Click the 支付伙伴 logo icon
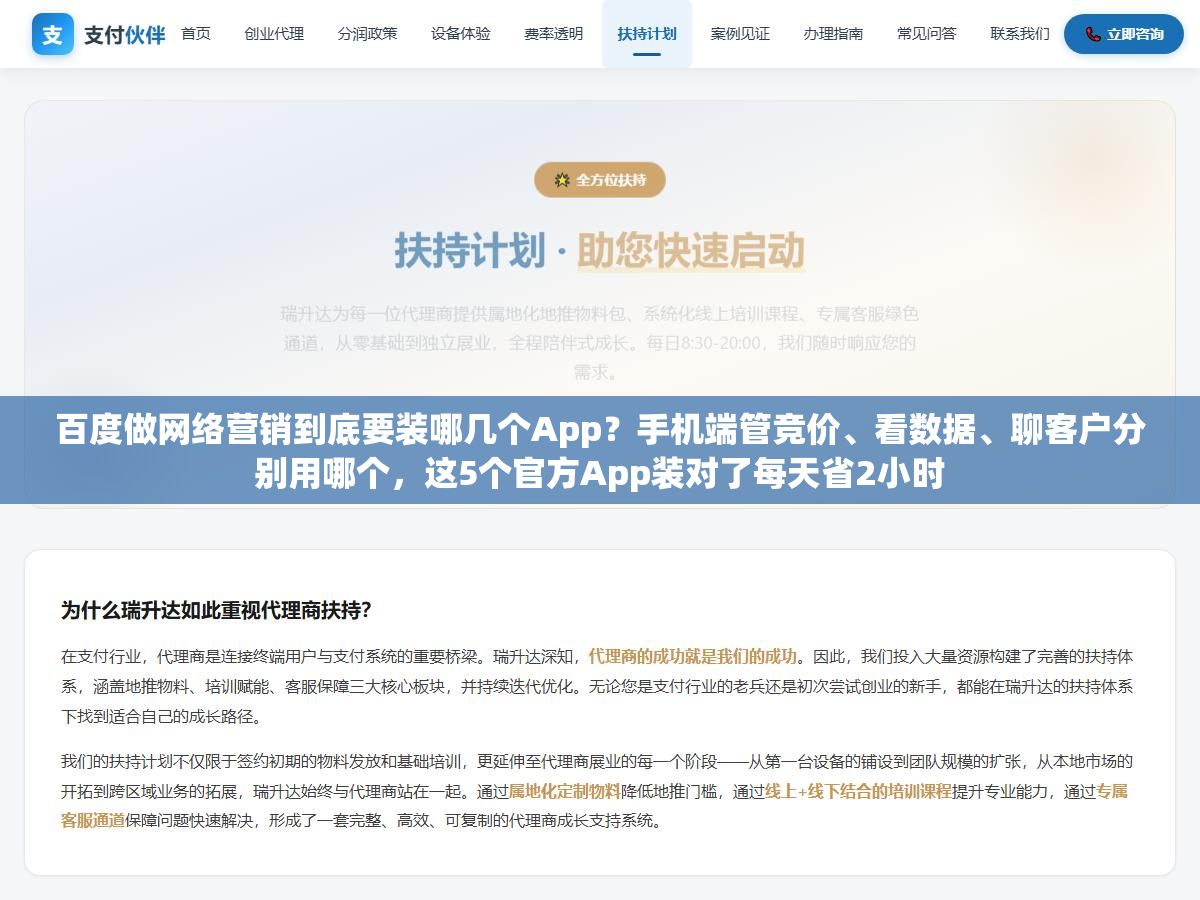Viewport: 1200px width, 900px height. pos(53,34)
